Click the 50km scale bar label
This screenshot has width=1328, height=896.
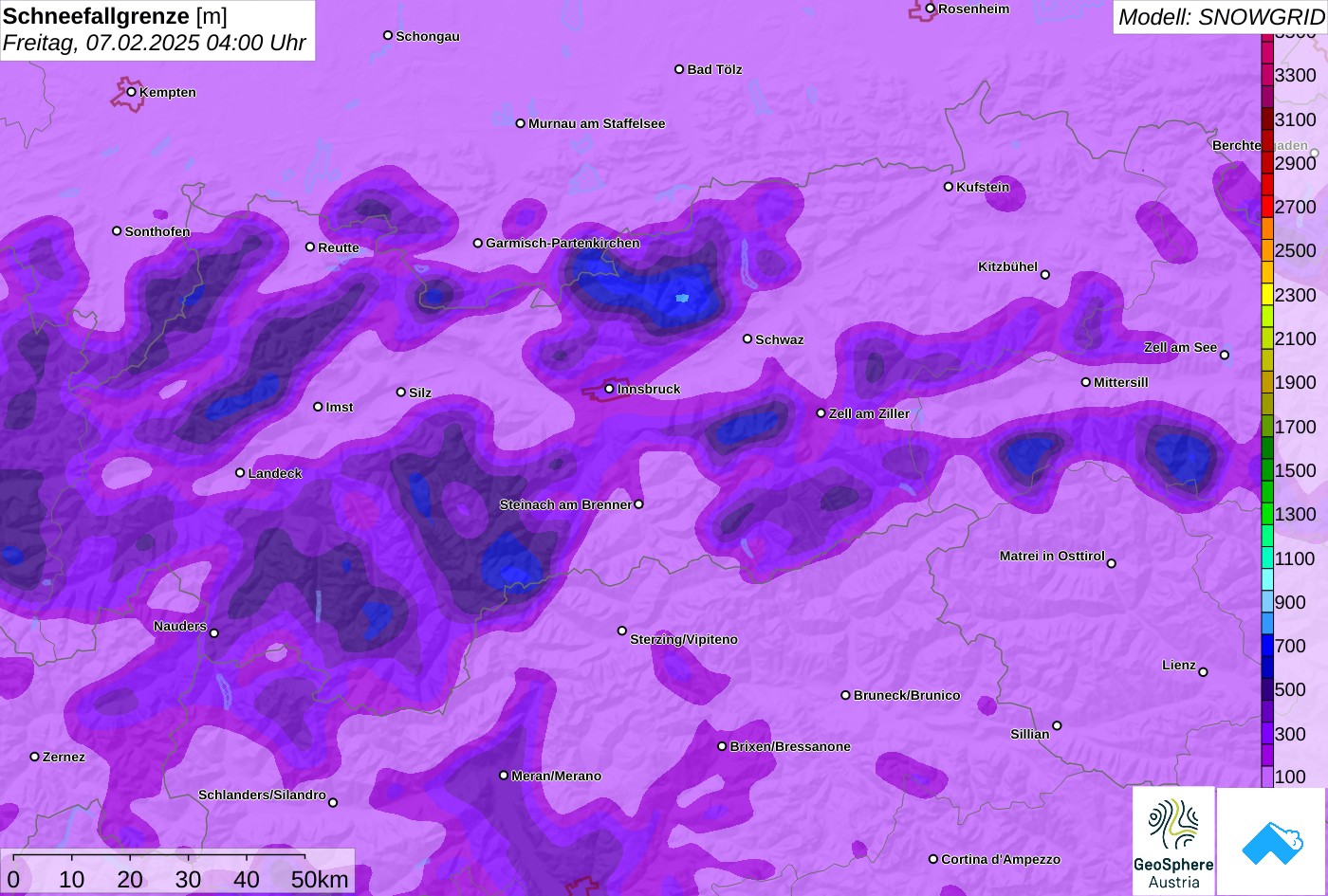[320, 879]
